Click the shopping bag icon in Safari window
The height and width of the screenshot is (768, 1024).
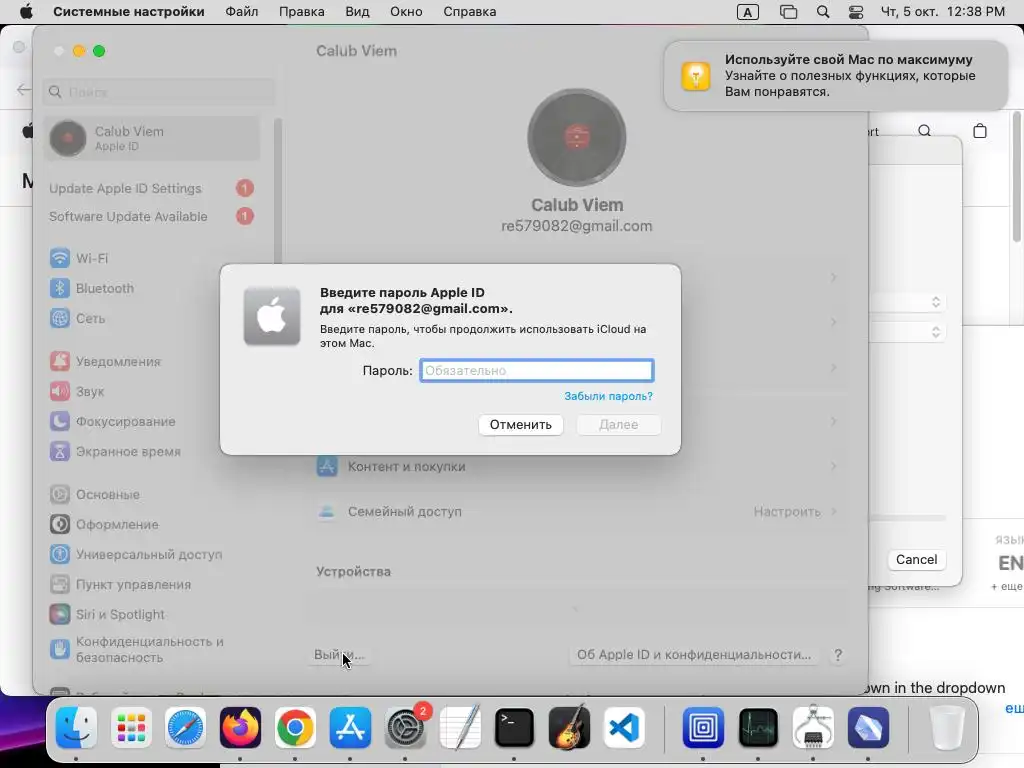pos(980,131)
